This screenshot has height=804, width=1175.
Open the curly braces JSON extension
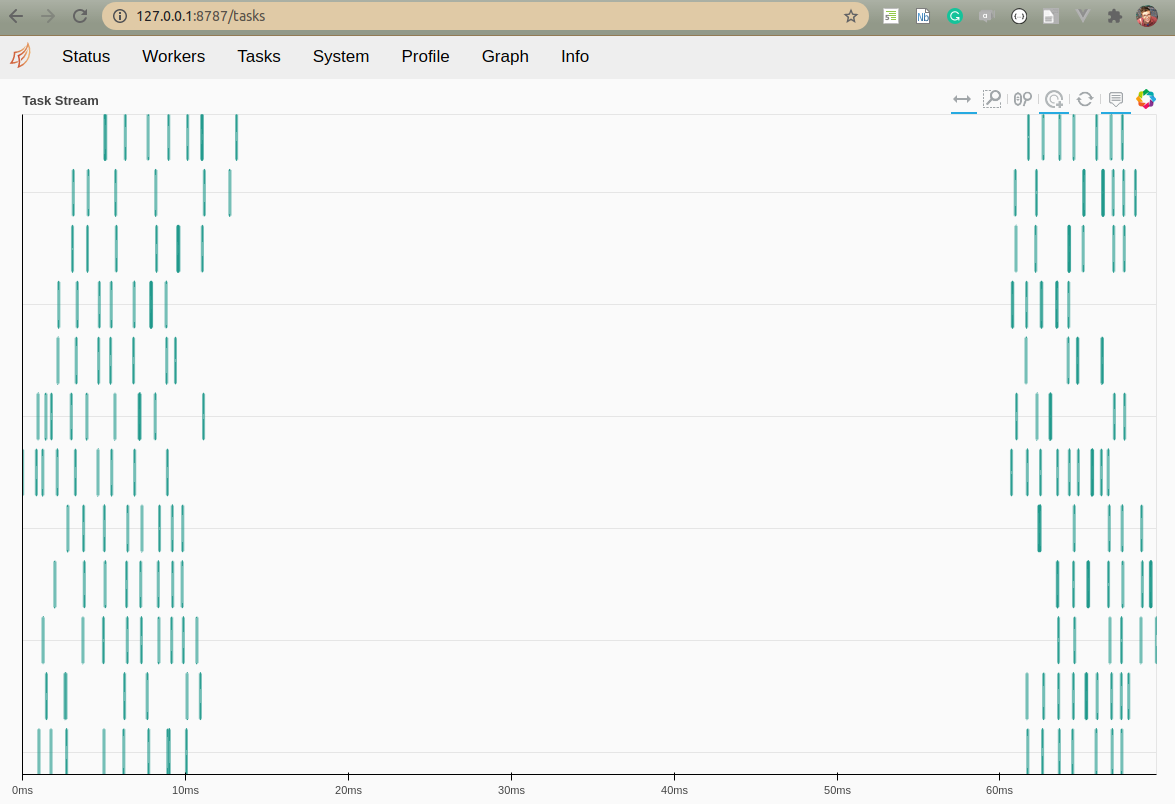(1019, 16)
